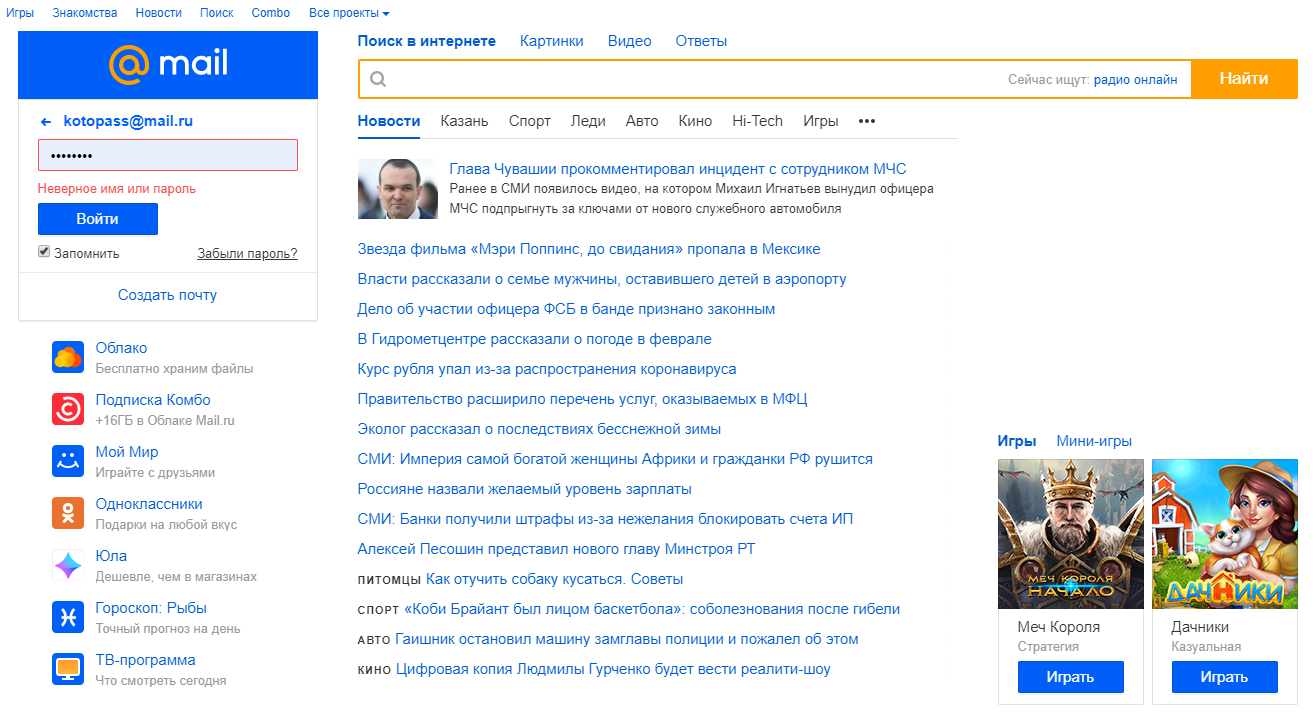Switch to the Авто news tab

point(642,121)
